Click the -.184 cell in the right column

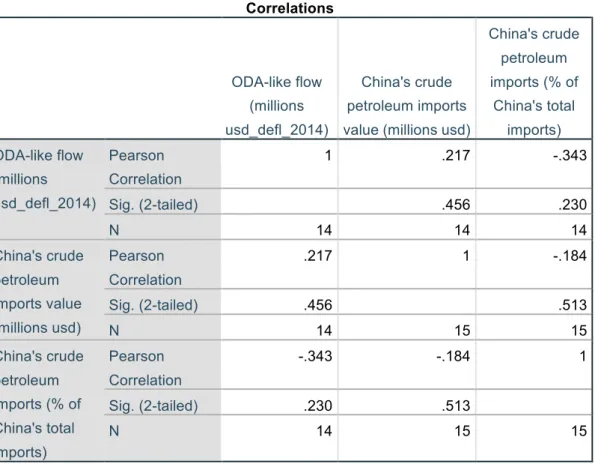(570, 255)
